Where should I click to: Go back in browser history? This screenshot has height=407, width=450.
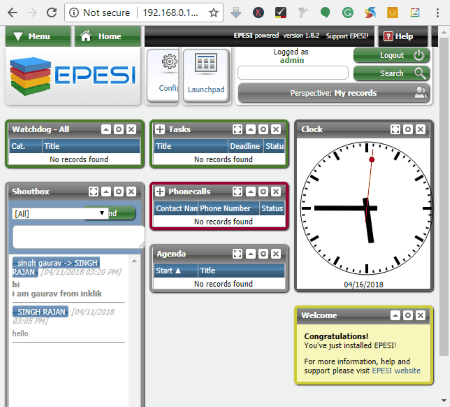click(12, 13)
